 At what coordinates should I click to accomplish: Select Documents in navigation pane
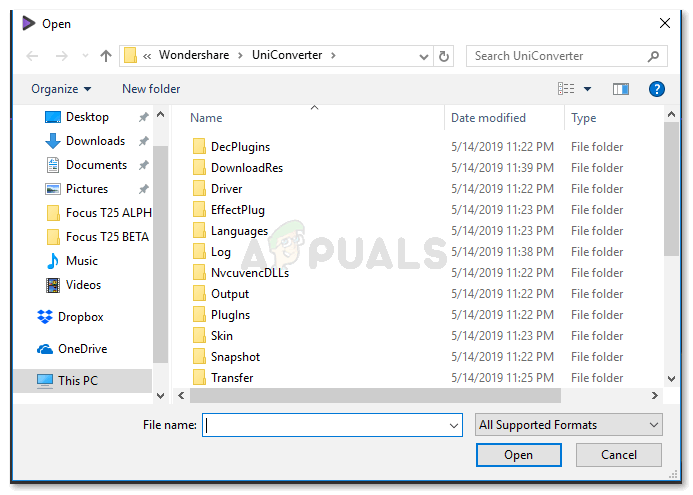point(96,165)
